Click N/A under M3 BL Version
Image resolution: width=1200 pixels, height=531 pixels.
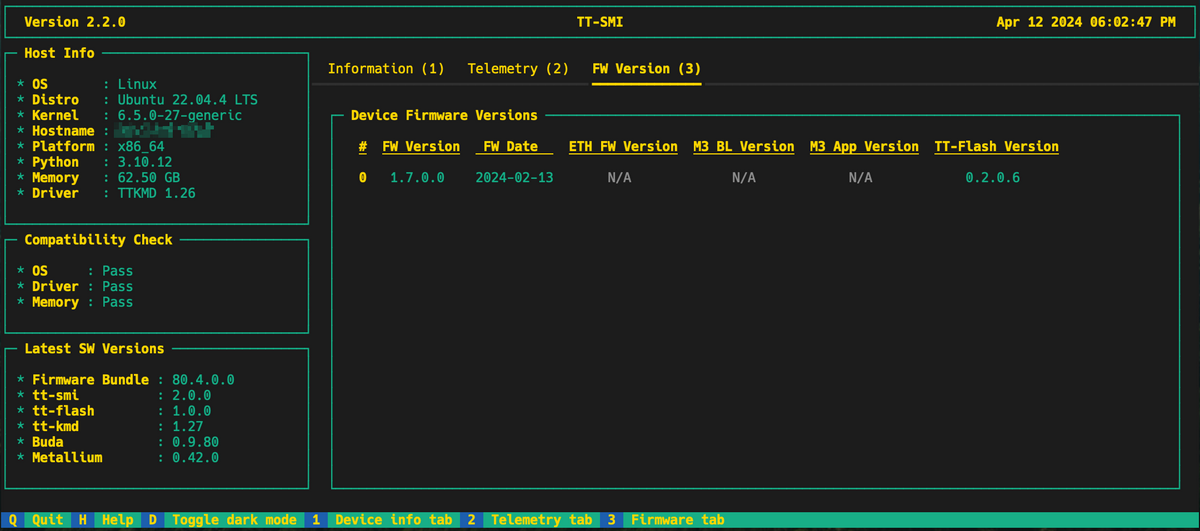743,178
